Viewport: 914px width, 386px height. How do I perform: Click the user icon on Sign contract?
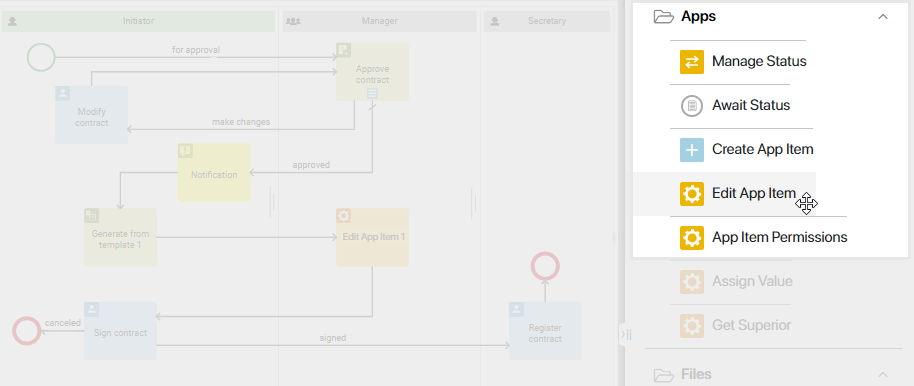point(92,309)
